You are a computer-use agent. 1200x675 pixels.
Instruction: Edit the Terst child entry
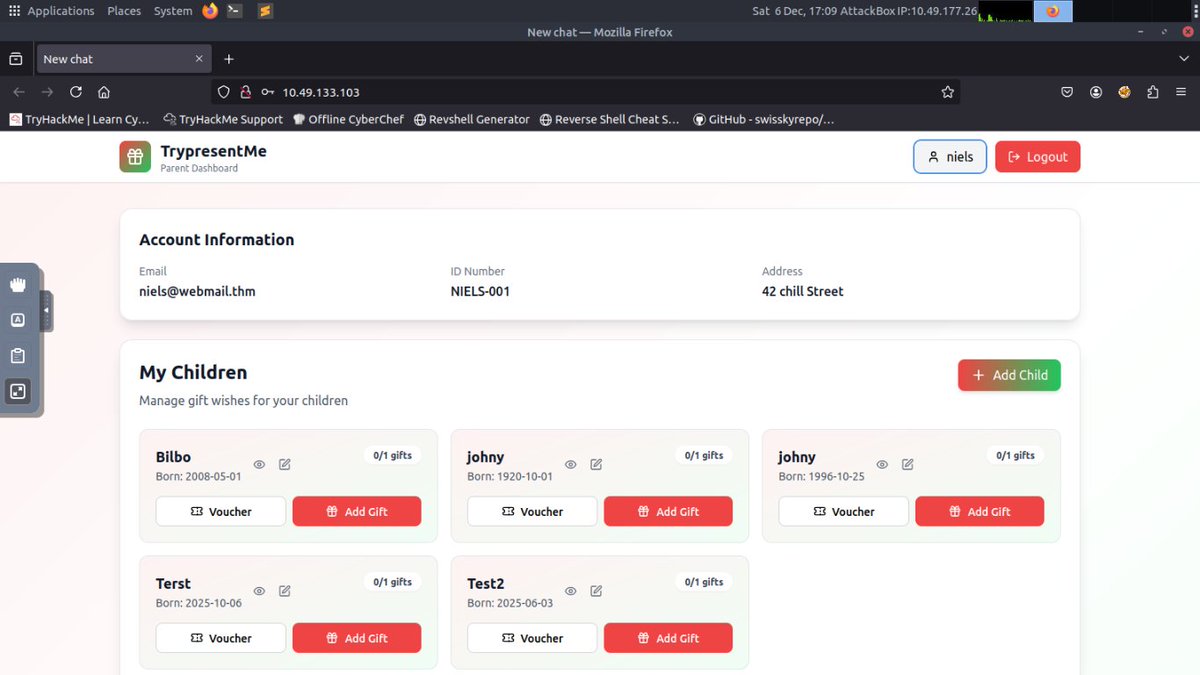click(285, 591)
